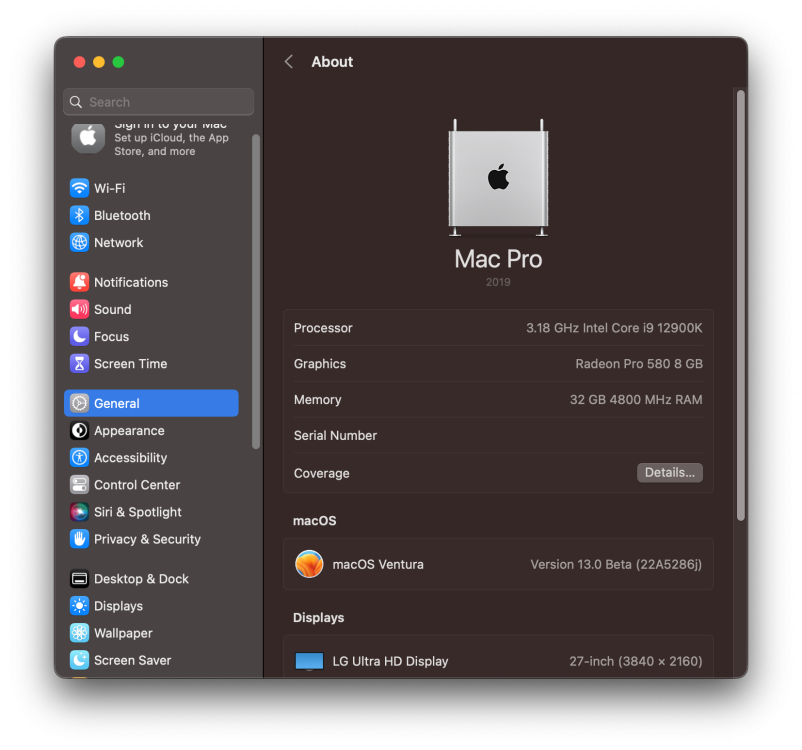This screenshot has width=802, height=750.
Task: Click the Wi-Fi sidebar icon
Action: click(x=79, y=188)
